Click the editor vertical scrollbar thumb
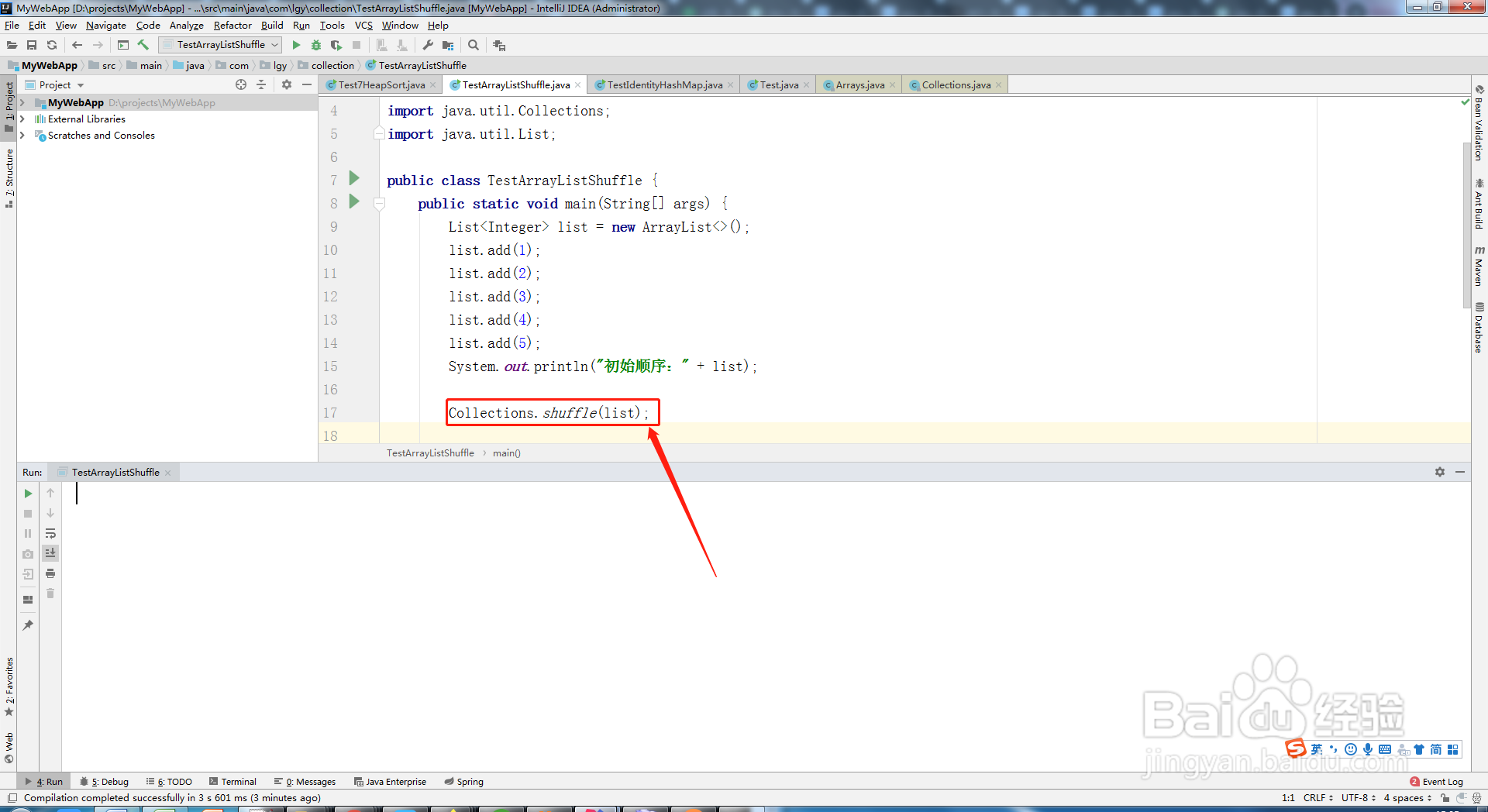 click(1466, 225)
